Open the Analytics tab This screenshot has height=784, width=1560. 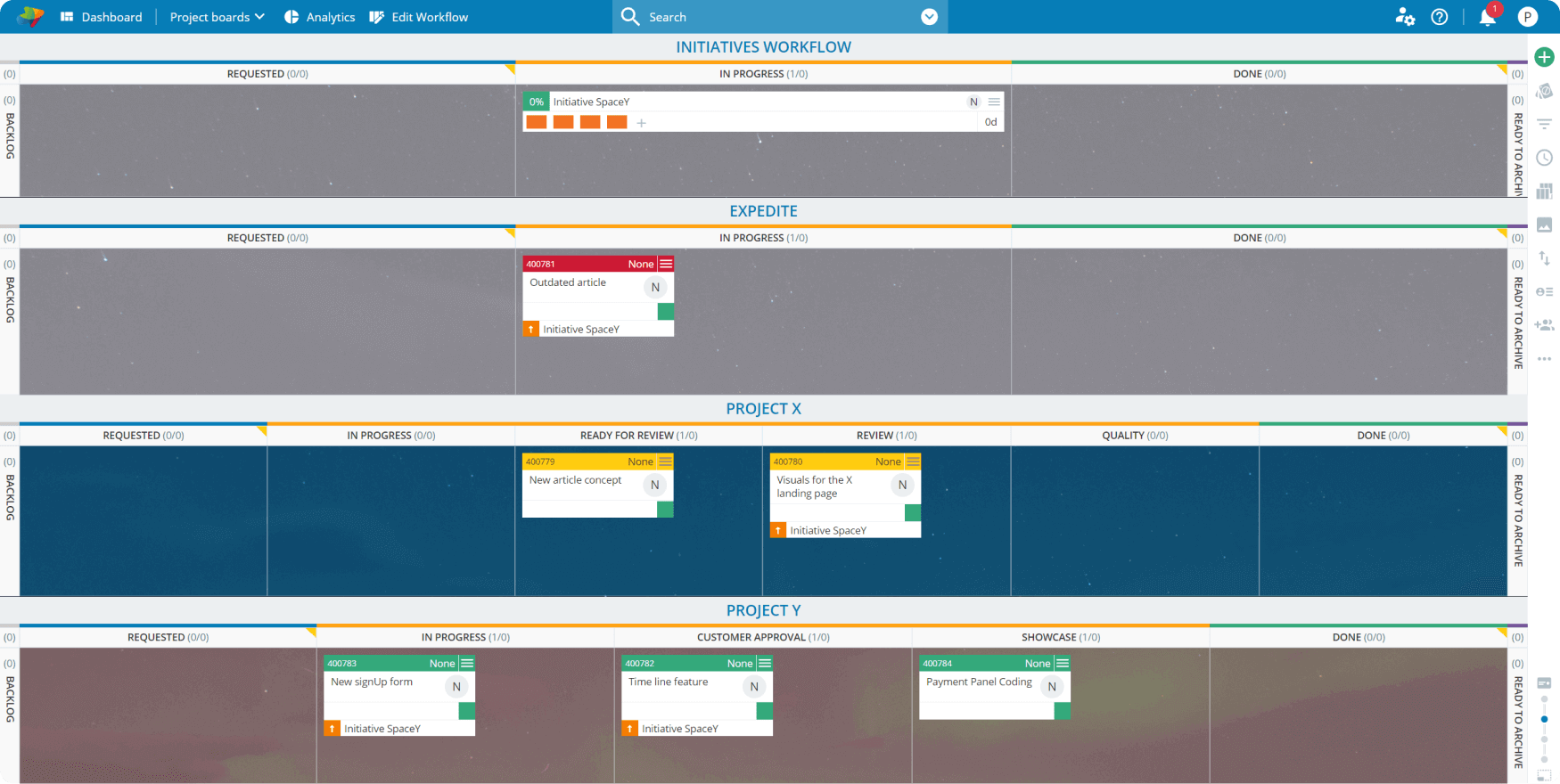[x=319, y=17]
